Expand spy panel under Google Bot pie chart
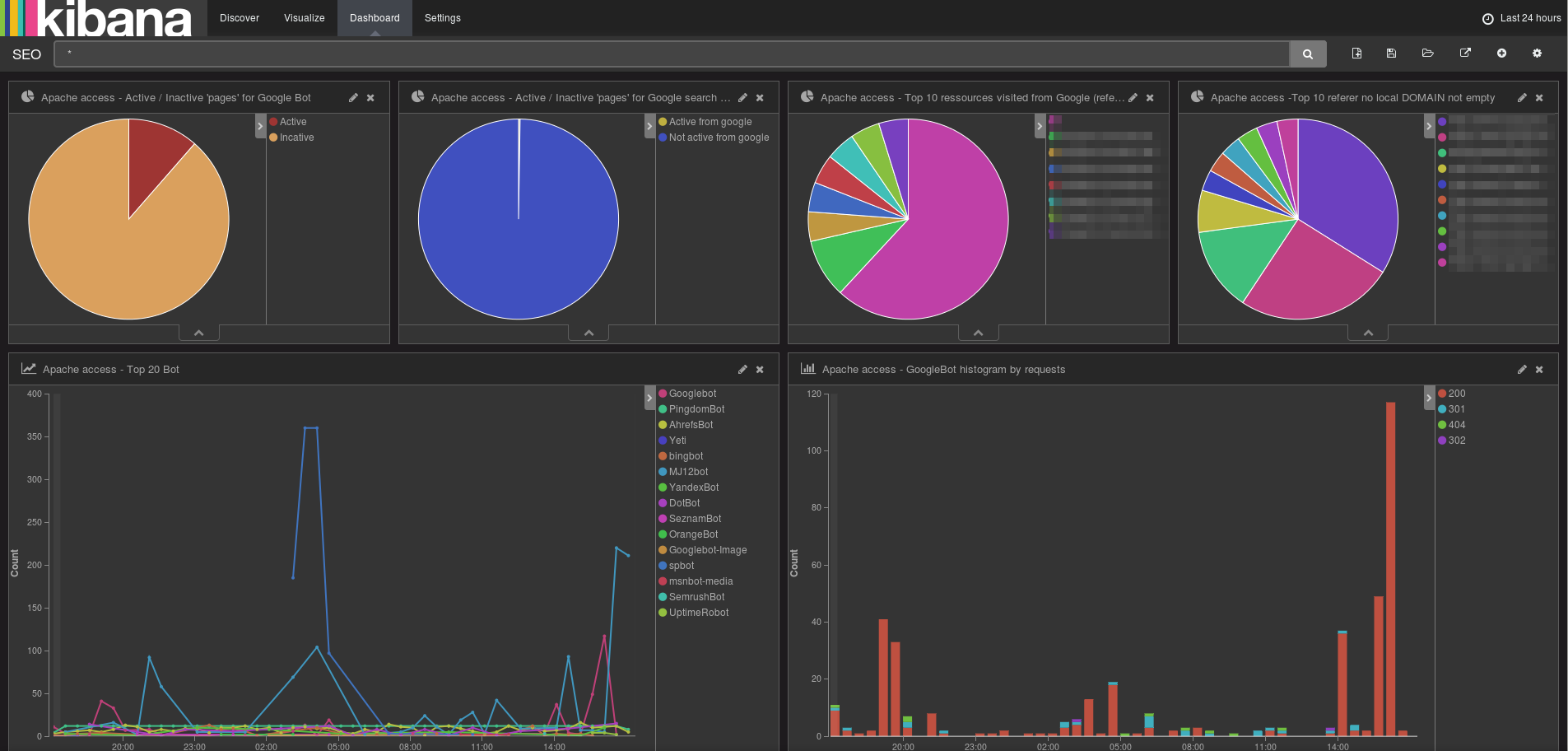 coord(198,333)
